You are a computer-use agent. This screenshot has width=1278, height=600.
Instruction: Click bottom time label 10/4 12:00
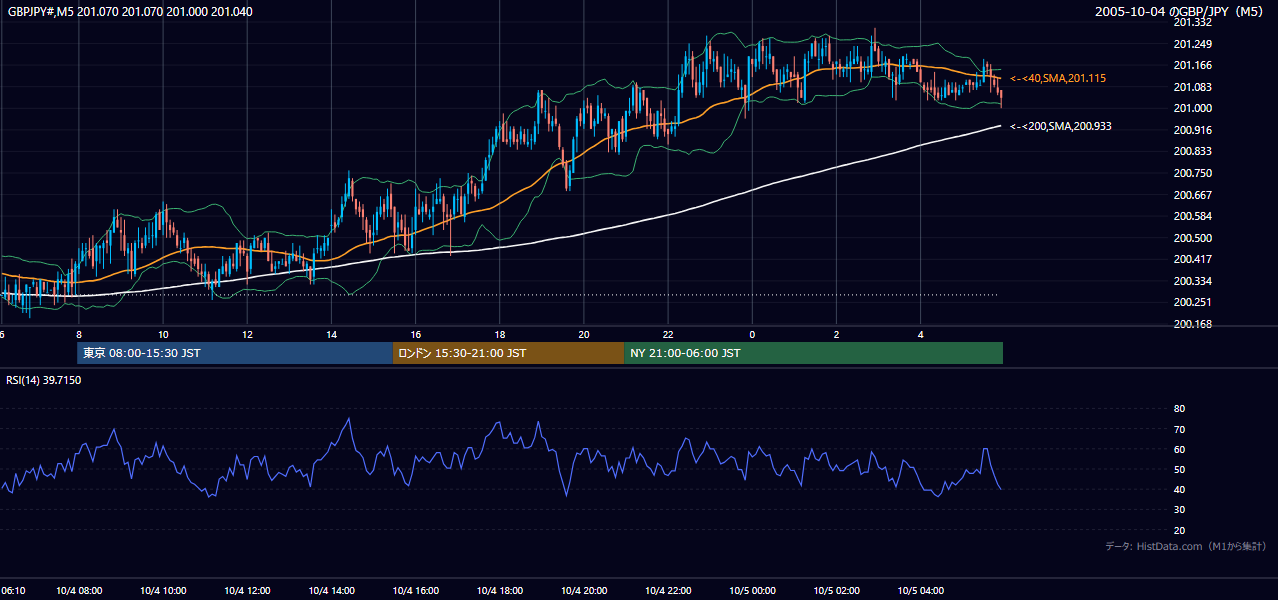pyautogui.click(x=247, y=591)
